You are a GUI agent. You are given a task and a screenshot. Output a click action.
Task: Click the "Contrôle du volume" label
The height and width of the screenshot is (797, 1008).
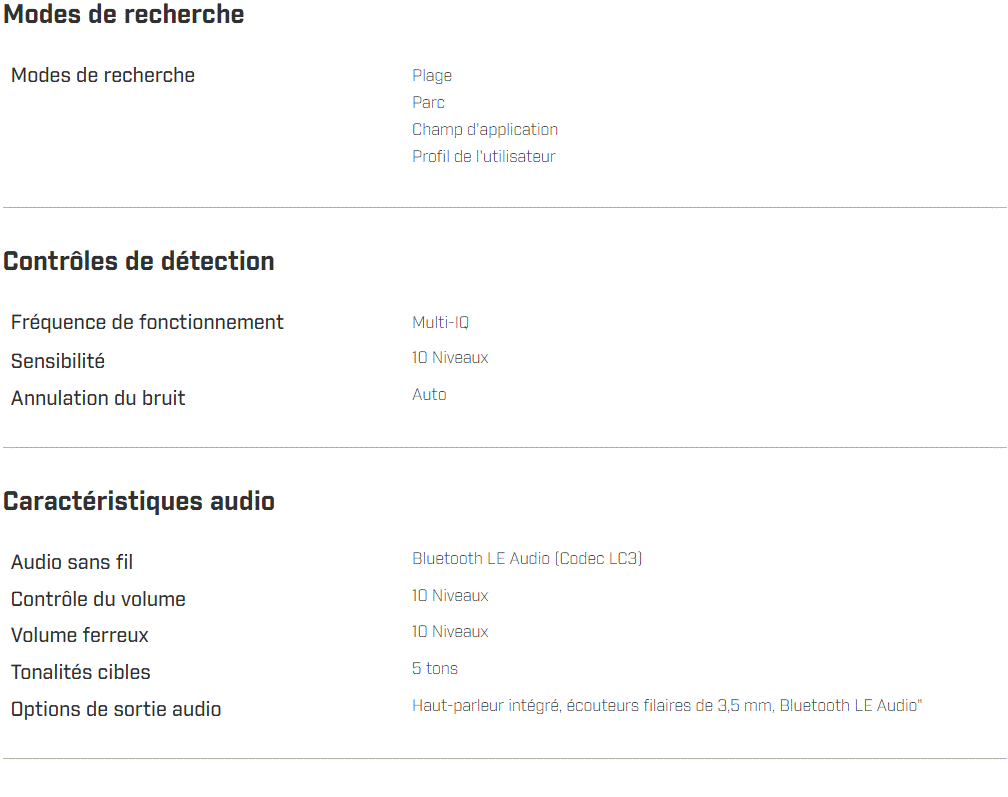(98, 600)
